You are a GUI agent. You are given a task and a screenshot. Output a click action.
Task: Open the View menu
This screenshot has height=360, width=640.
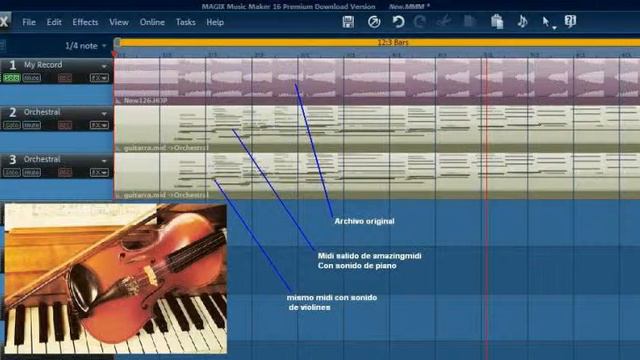point(119,22)
